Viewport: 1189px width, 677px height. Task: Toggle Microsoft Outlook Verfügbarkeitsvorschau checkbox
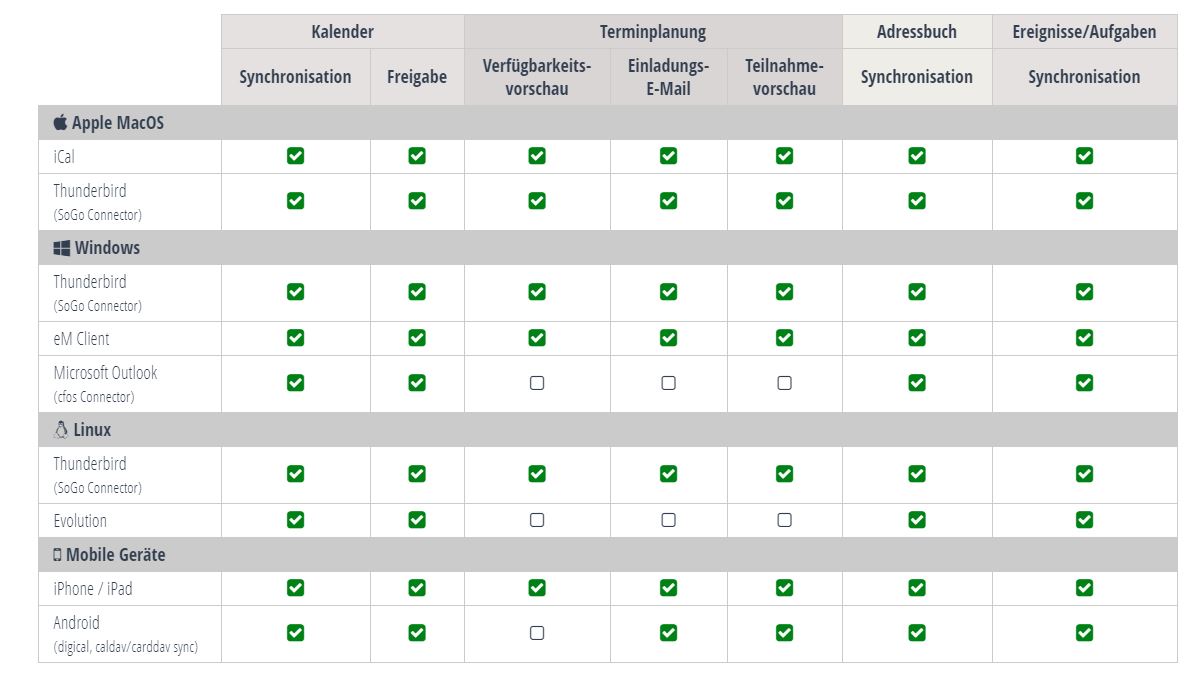[537, 384]
